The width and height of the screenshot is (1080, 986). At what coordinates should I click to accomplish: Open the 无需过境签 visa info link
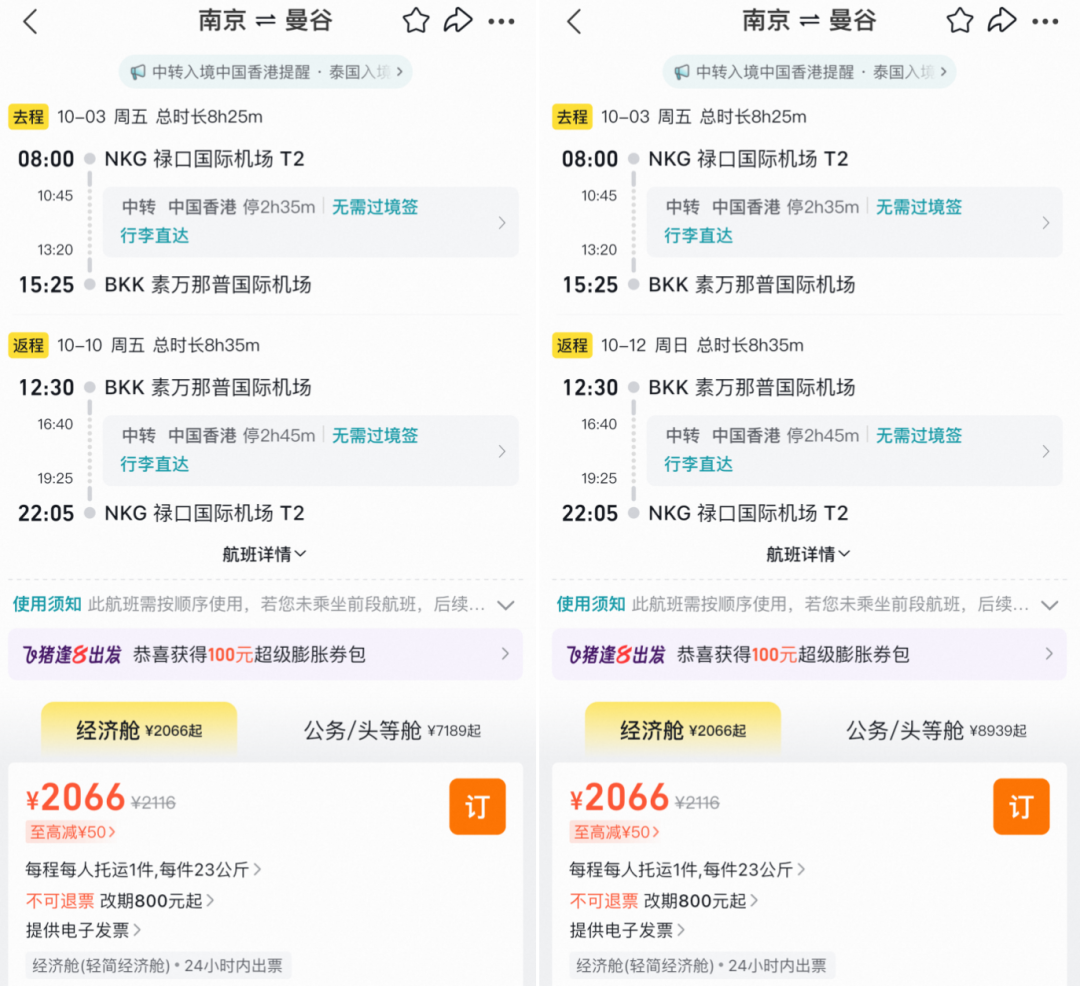coord(374,207)
